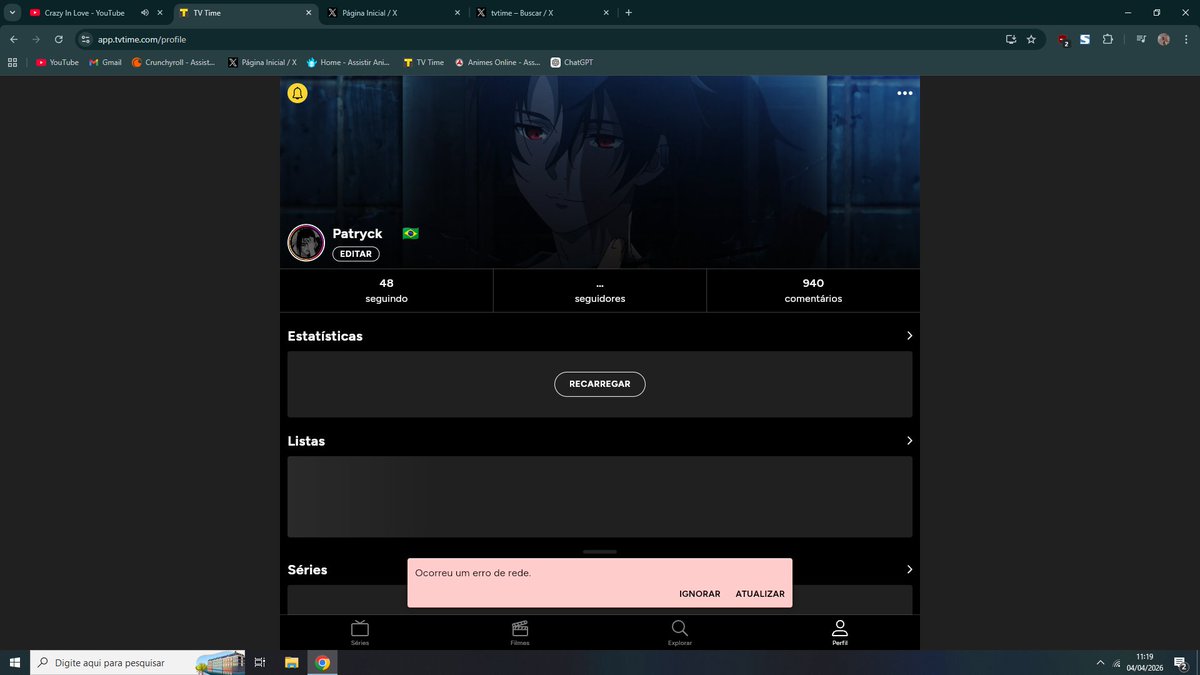Dismiss the network error with IGNORAR

(700, 594)
